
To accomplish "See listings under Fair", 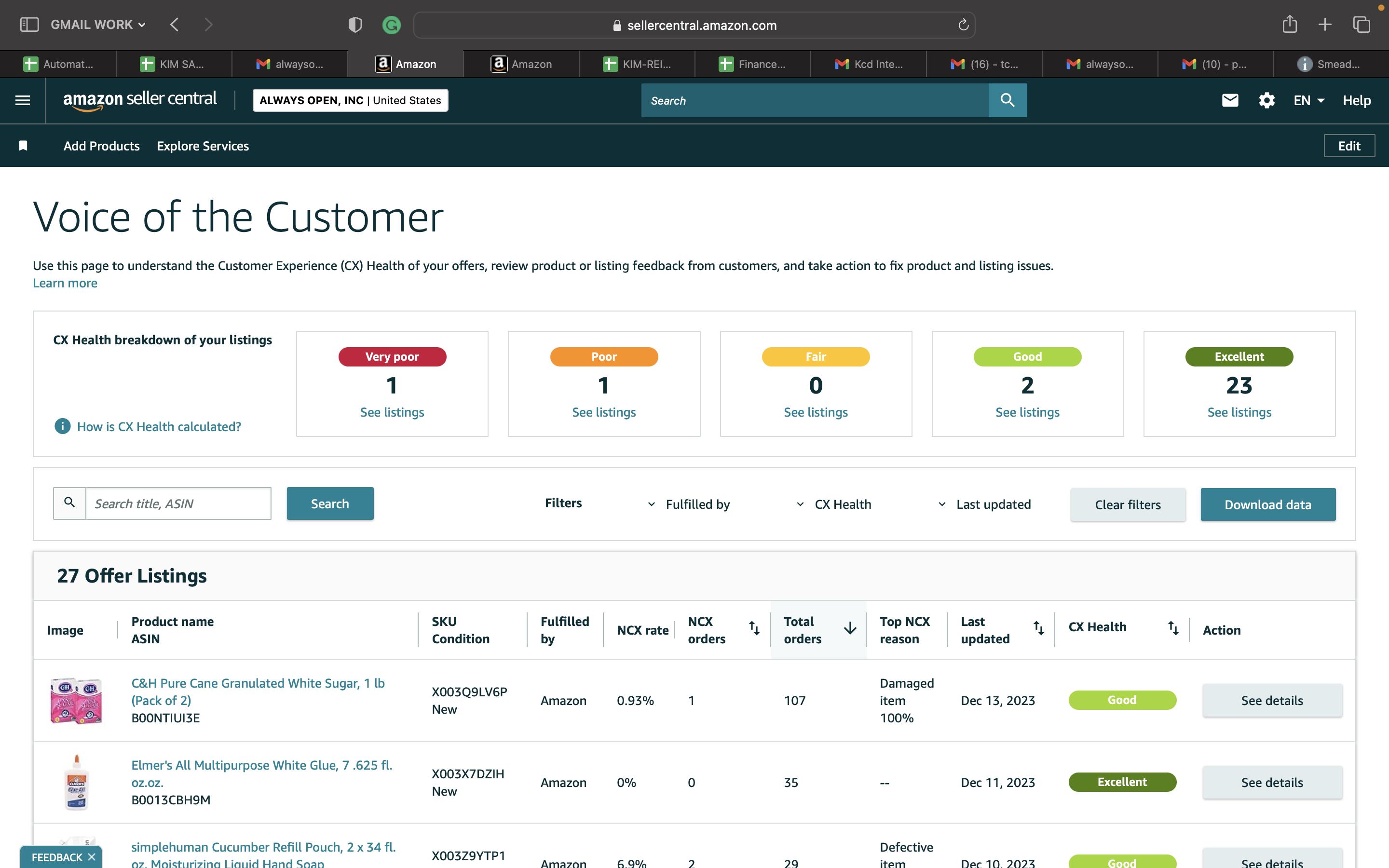I will (x=816, y=412).
